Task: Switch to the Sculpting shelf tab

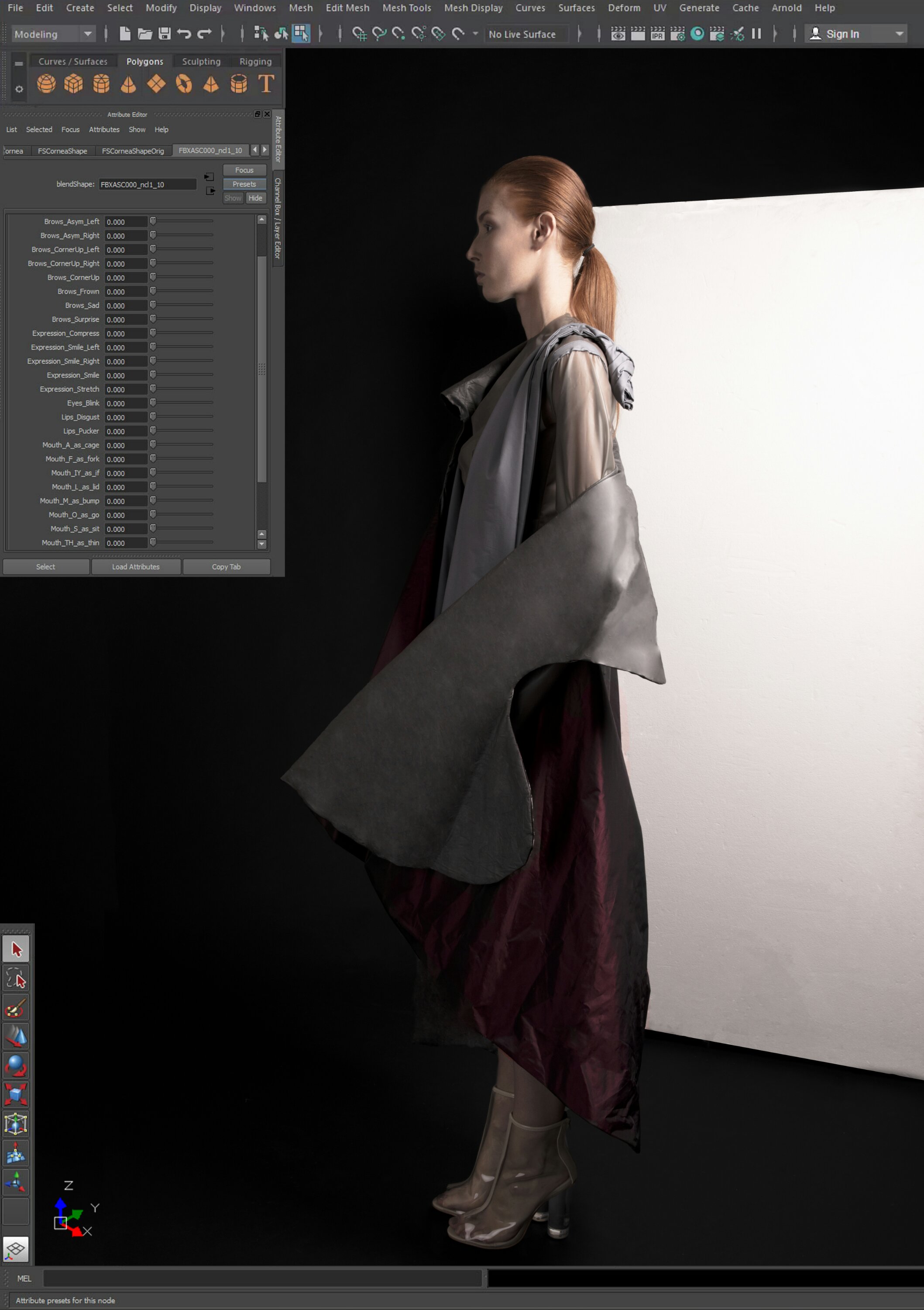Action: point(201,62)
